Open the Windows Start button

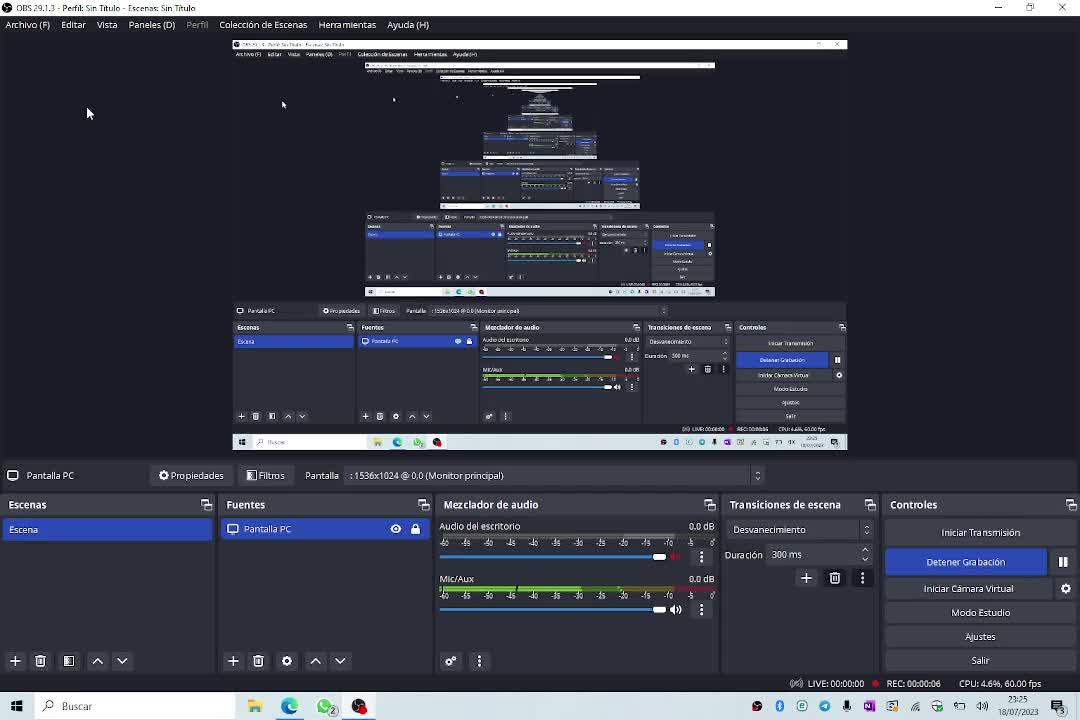[17, 706]
